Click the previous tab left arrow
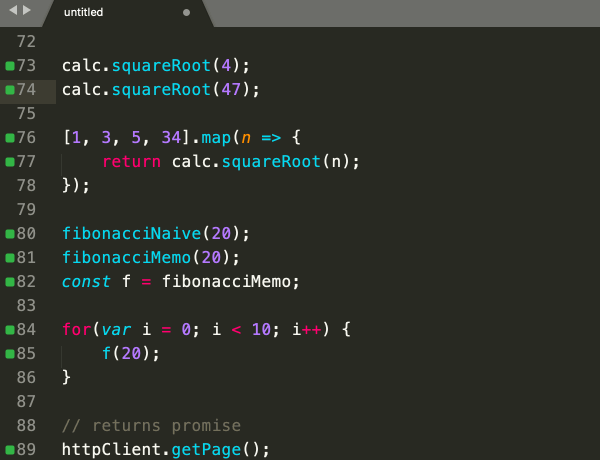This screenshot has width=600, height=460. tap(13, 10)
